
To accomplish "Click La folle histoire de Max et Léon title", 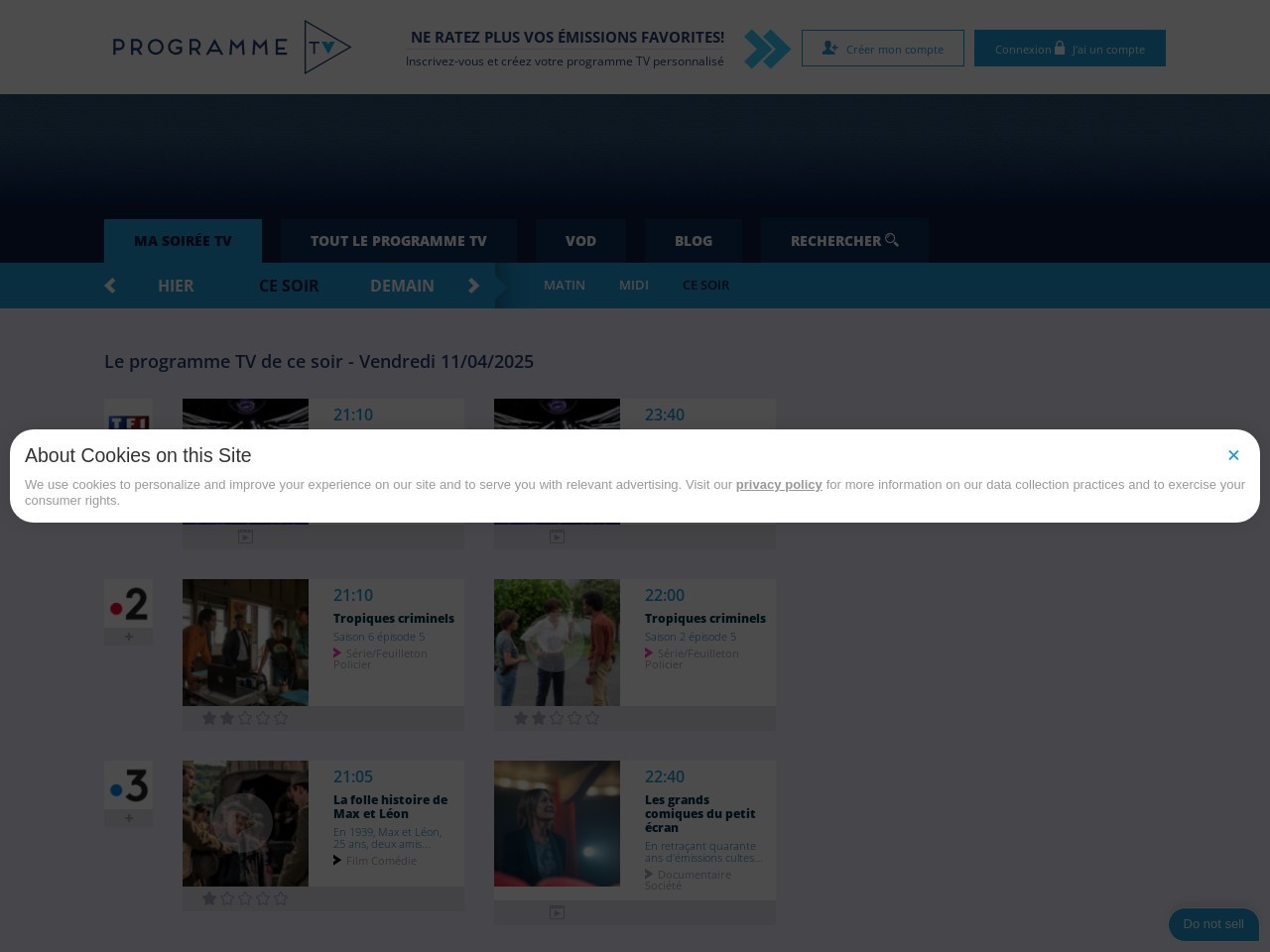I will click(390, 807).
